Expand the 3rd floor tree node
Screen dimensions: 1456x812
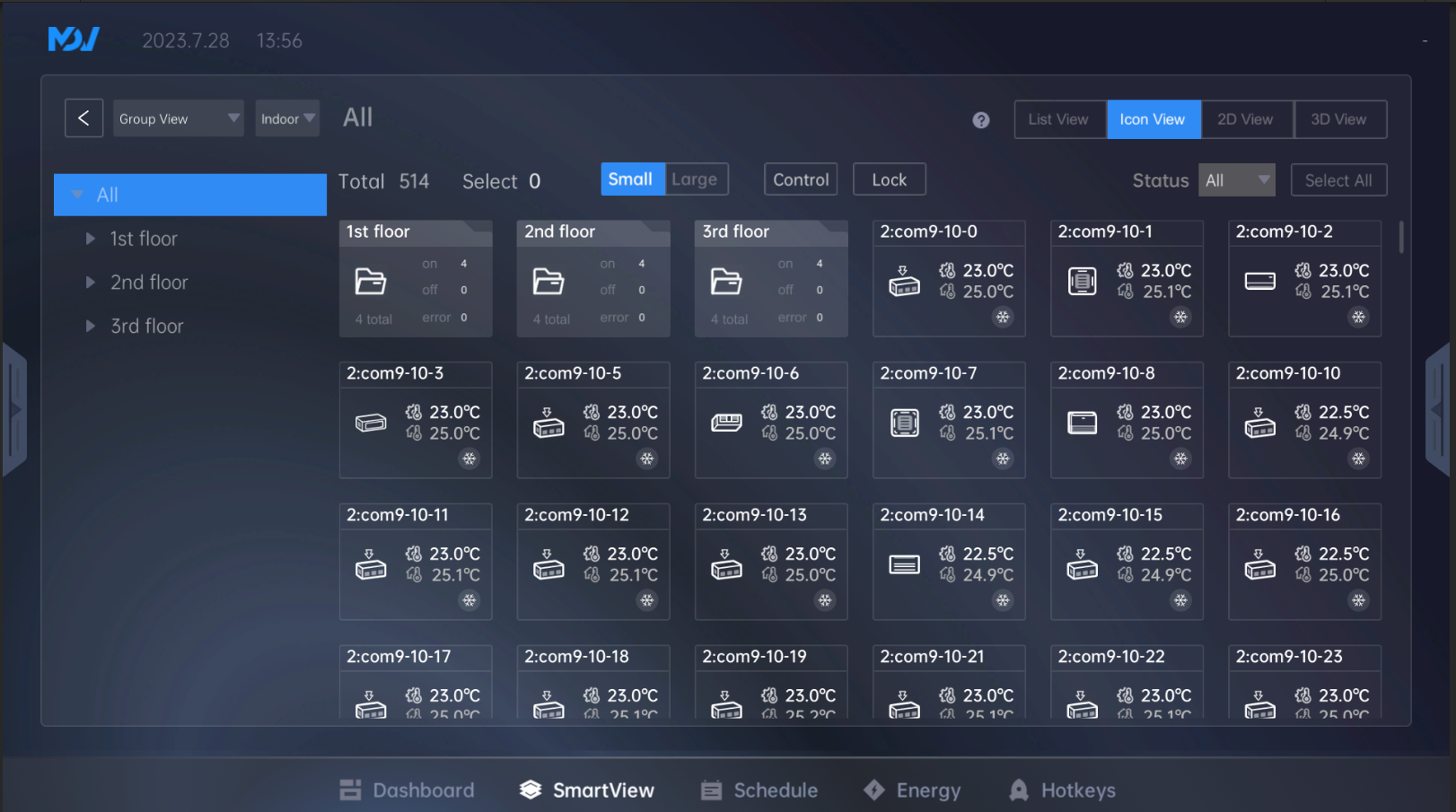(x=90, y=326)
